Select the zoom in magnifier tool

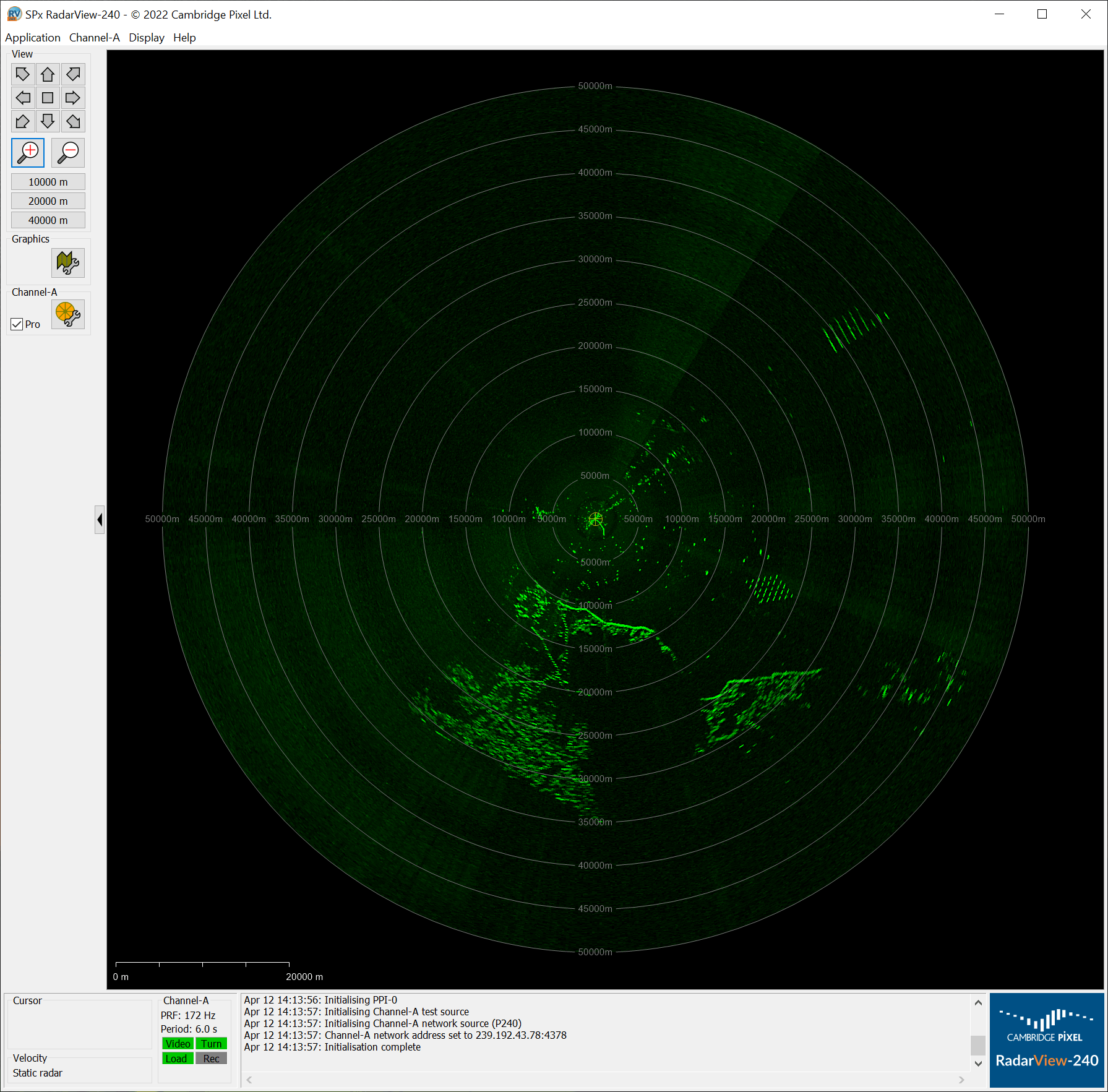point(27,153)
